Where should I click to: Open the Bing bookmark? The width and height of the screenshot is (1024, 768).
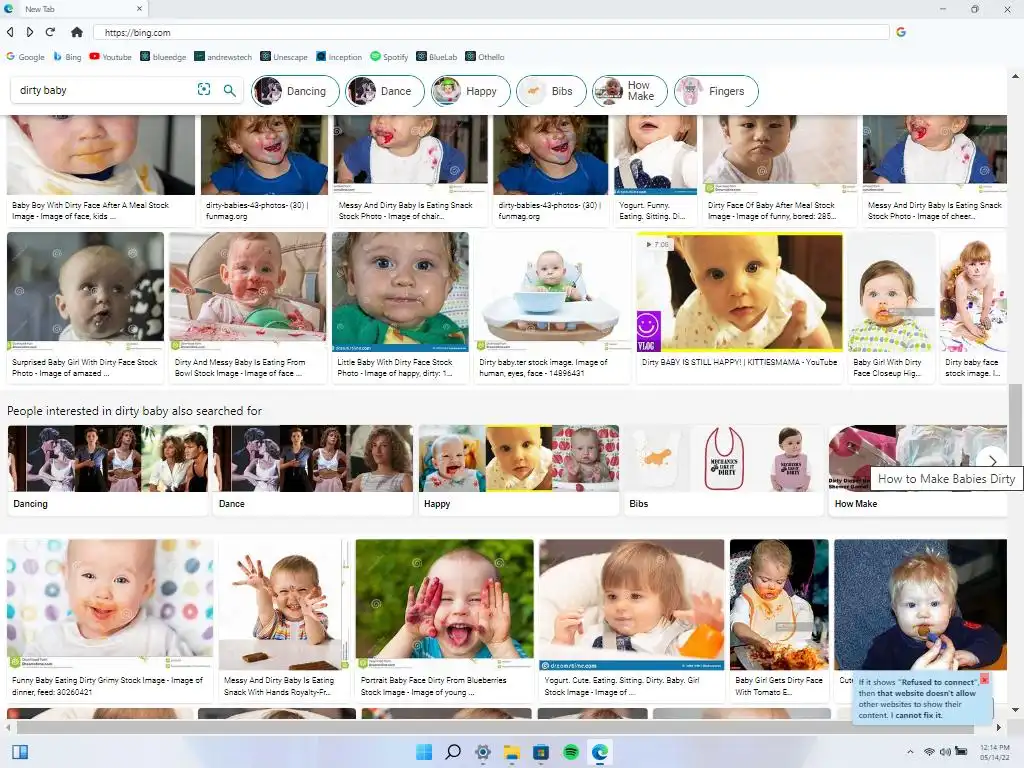(67, 57)
